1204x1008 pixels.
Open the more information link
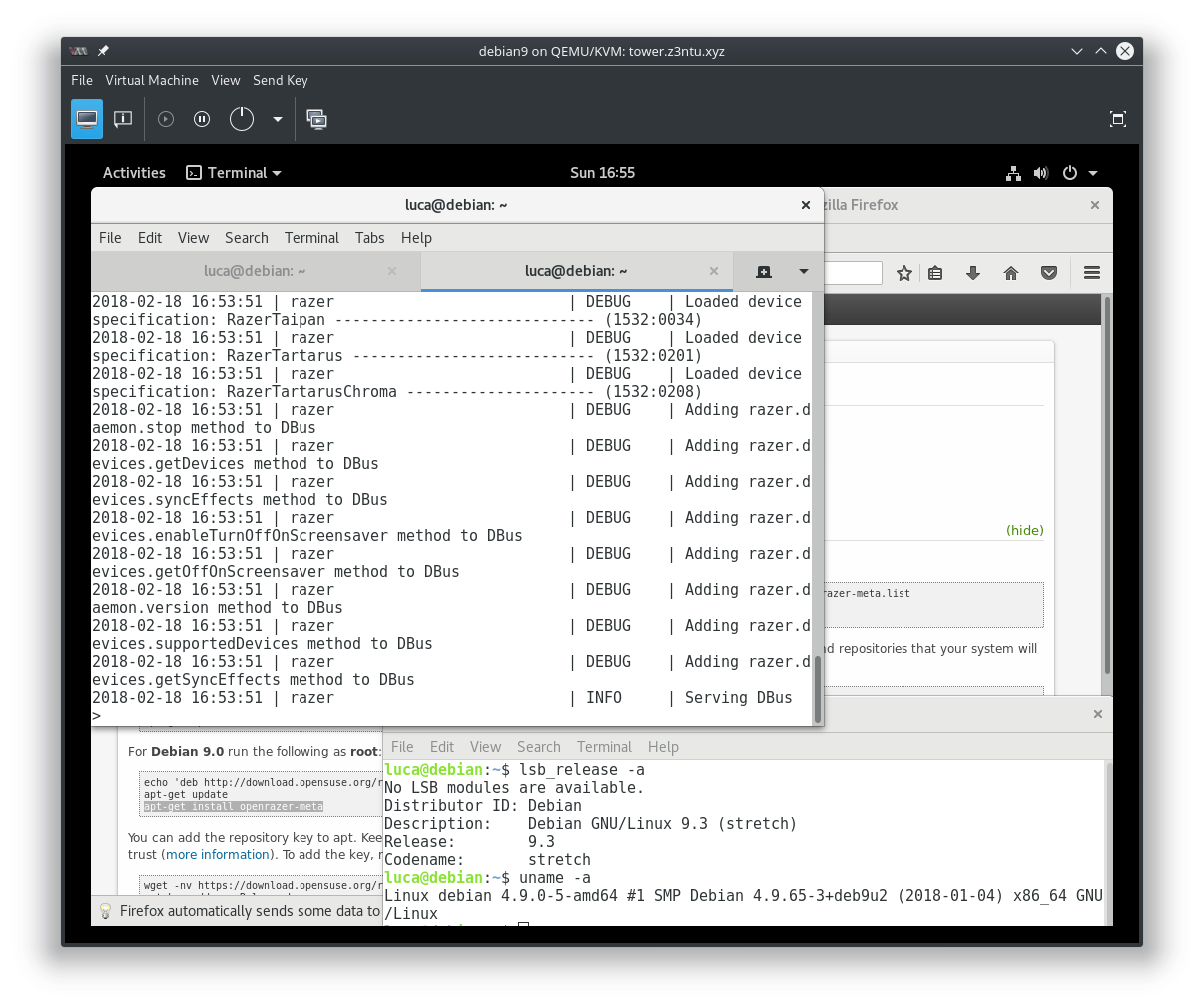217,854
